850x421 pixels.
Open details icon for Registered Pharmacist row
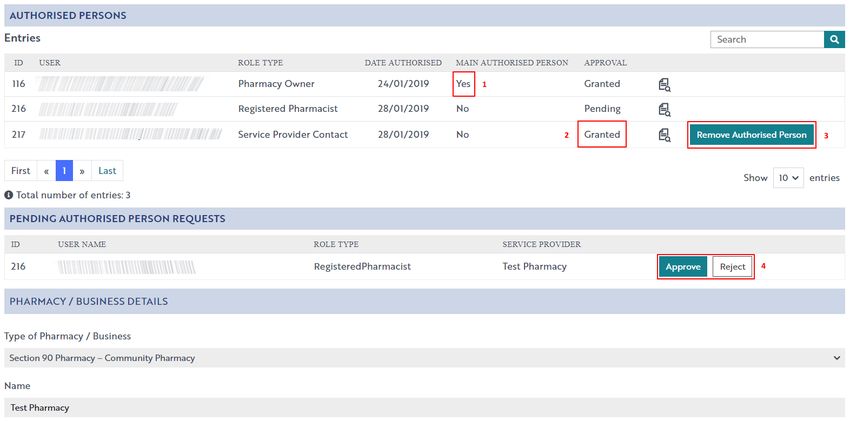click(665, 109)
